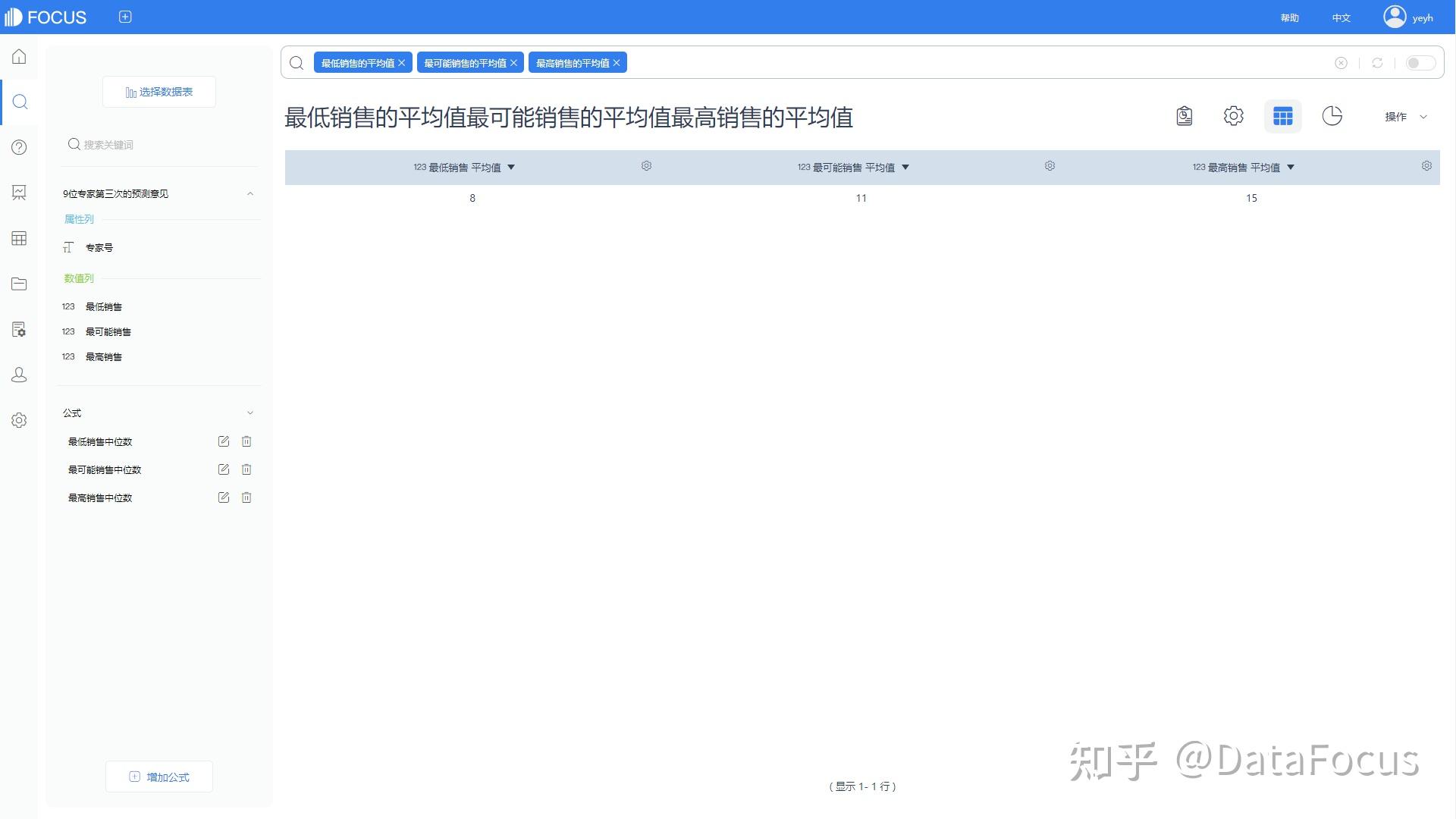The image size is (1456, 819).
Task: Delete the 最低销售中位数 formula
Action: (x=246, y=441)
